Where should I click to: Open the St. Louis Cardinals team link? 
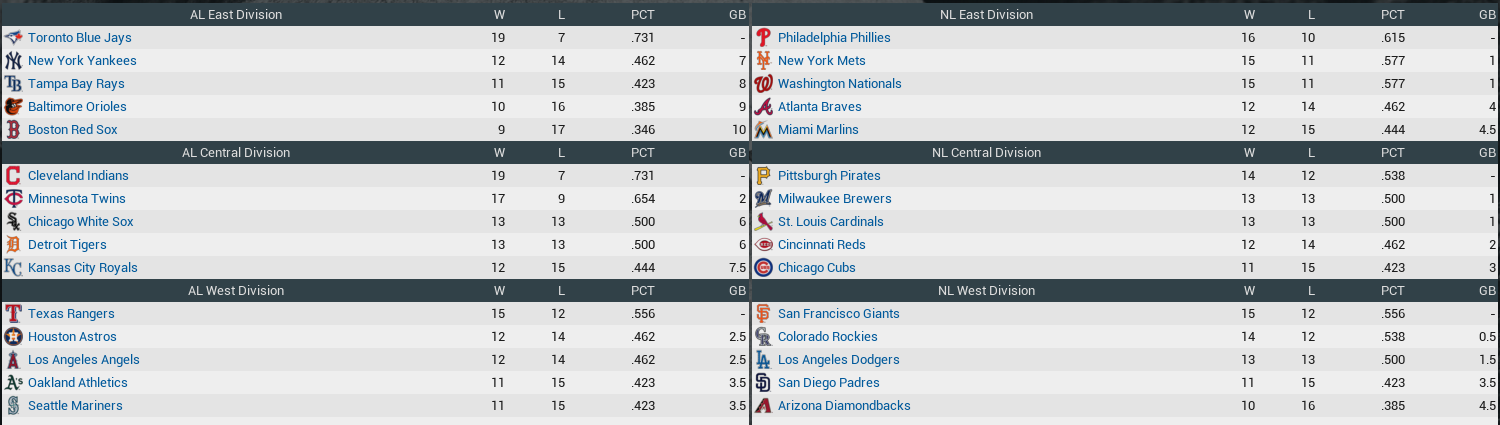[x=830, y=222]
